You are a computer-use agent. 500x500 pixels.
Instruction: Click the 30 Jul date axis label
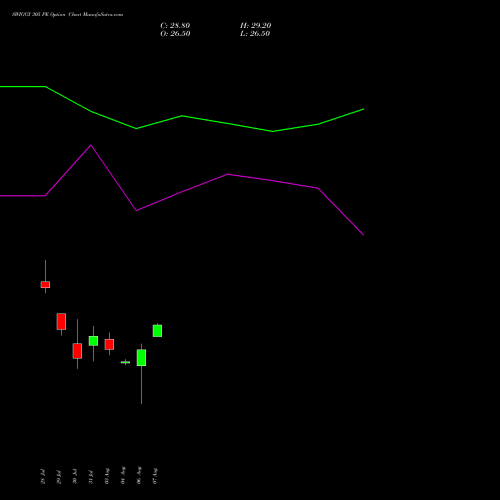(75, 476)
